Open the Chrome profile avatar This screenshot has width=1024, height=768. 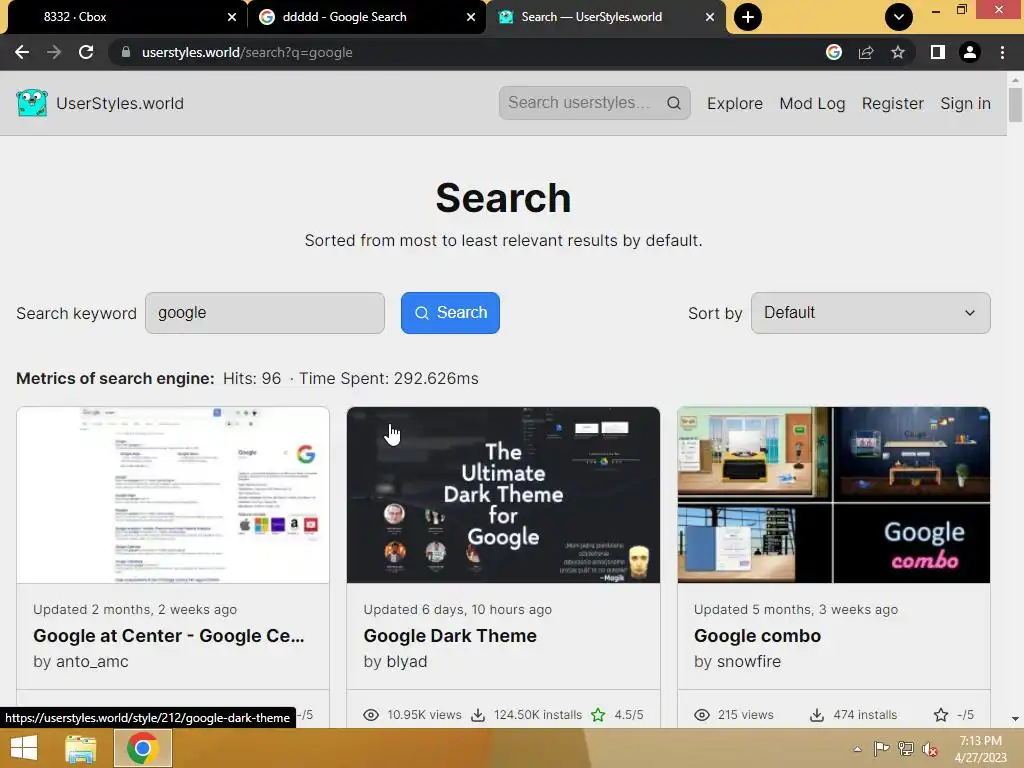(970, 52)
